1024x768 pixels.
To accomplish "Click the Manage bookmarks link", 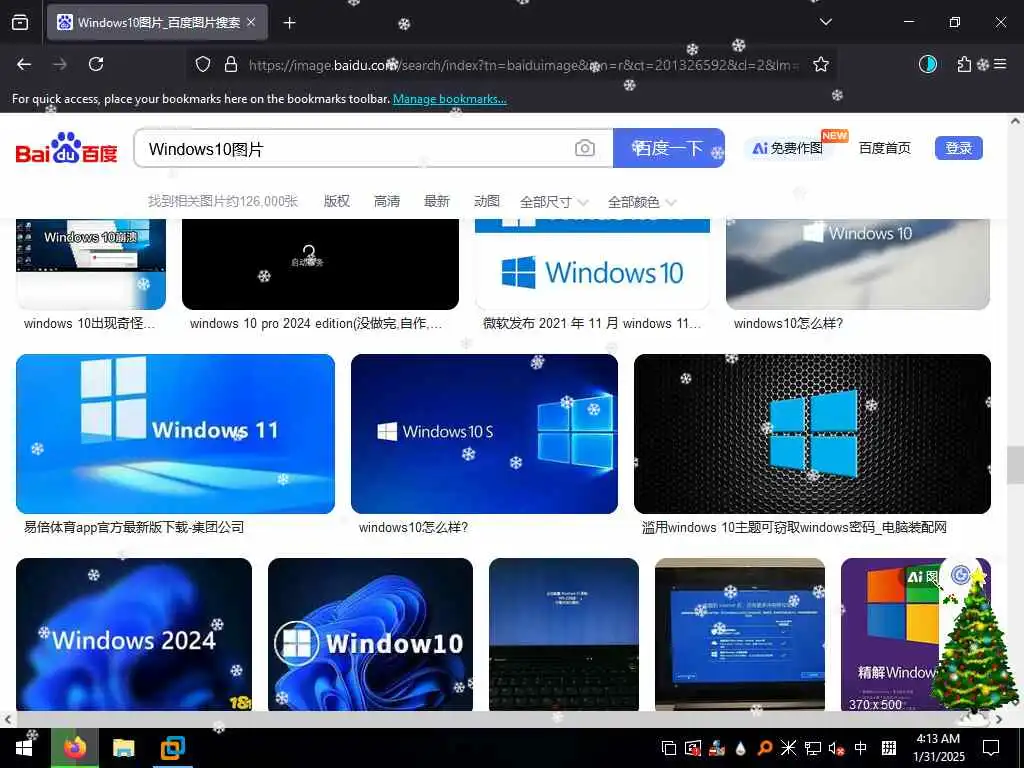I will [x=449, y=99].
